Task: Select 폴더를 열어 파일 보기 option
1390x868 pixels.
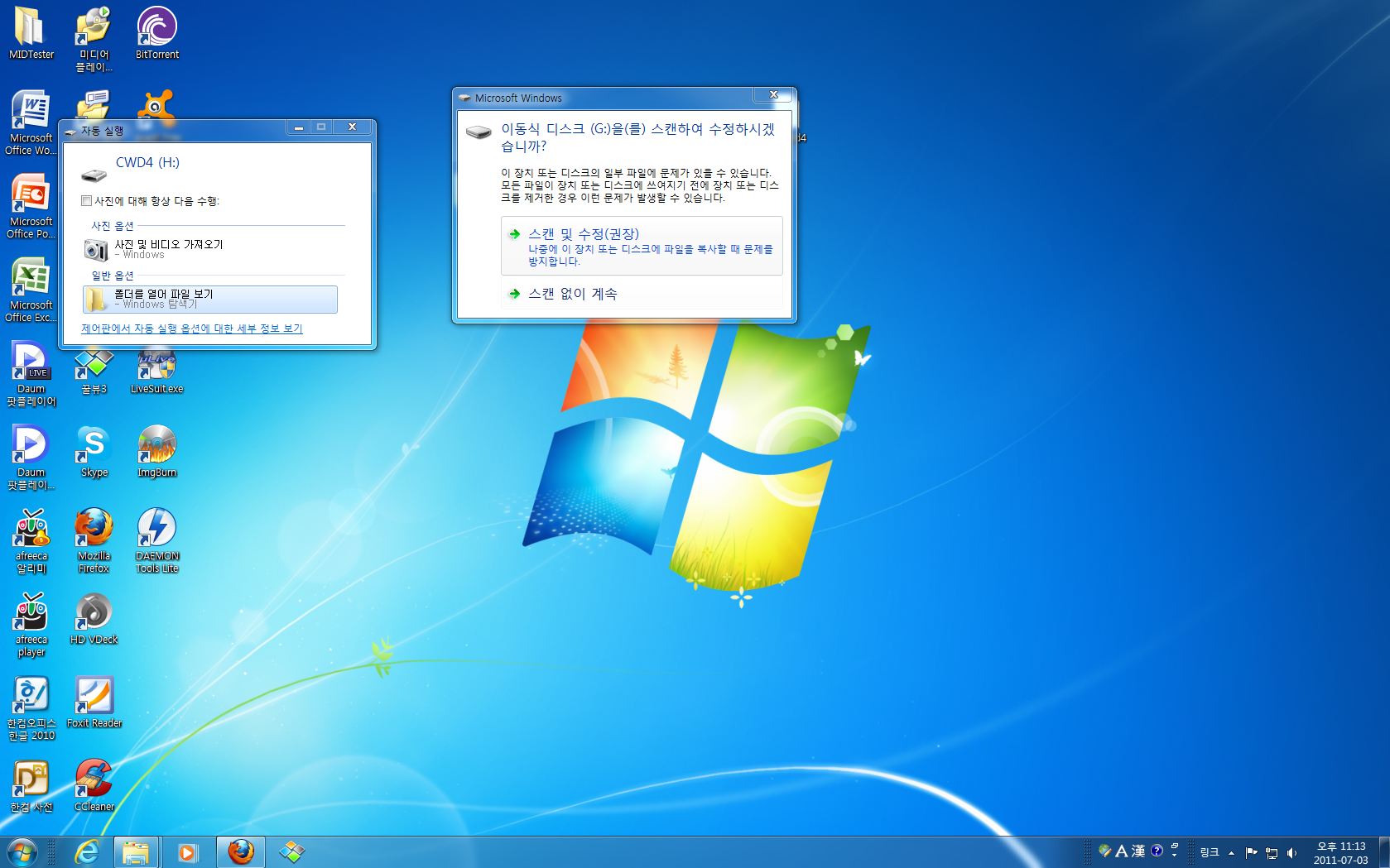Action: pyautogui.click(x=210, y=299)
